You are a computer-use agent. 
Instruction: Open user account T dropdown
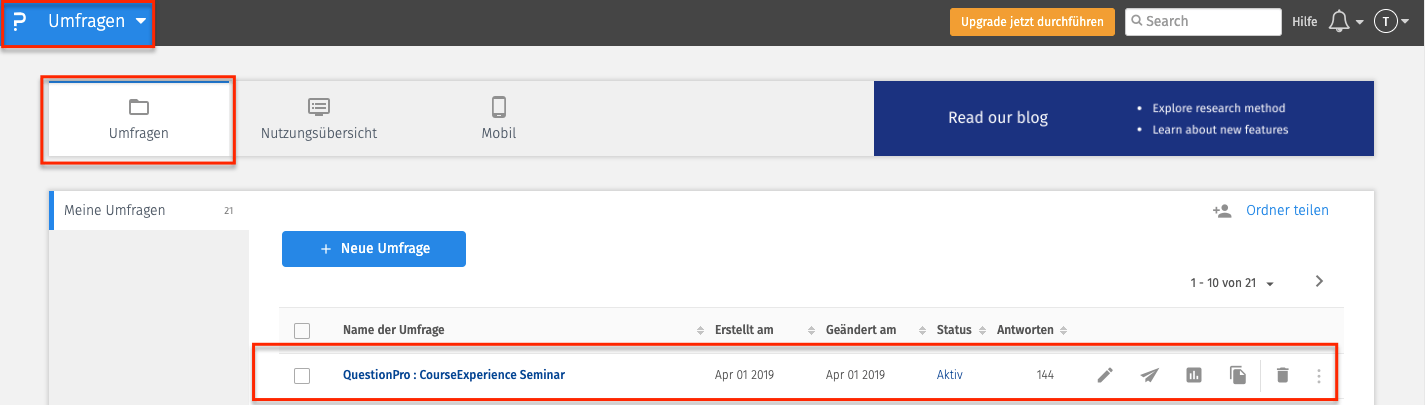pos(1391,22)
